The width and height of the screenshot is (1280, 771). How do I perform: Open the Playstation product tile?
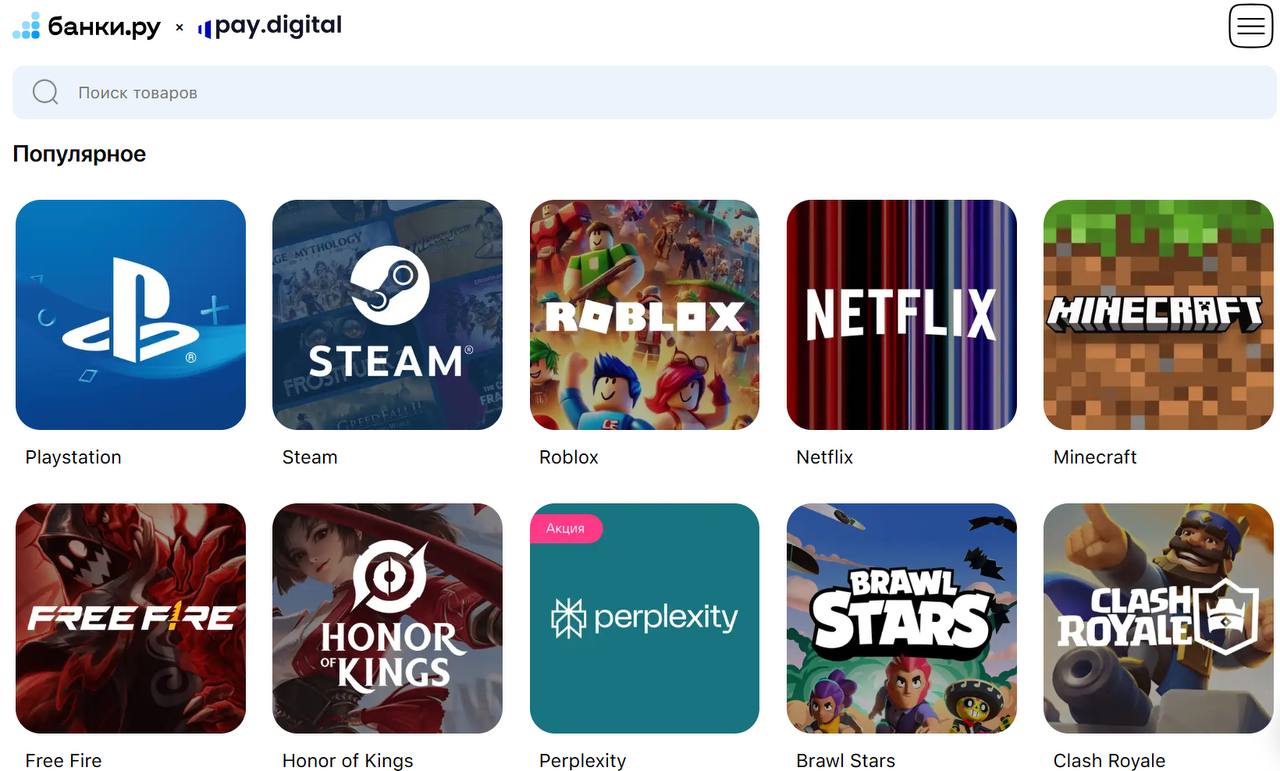pos(131,315)
